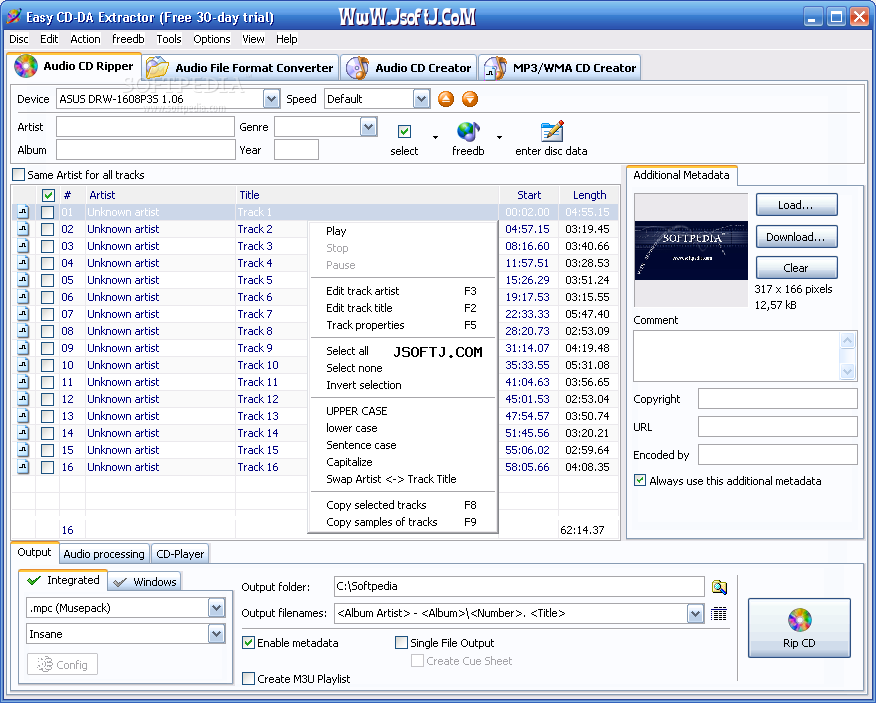
Task: Click the Rip CD button
Action: [x=799, y=628]
